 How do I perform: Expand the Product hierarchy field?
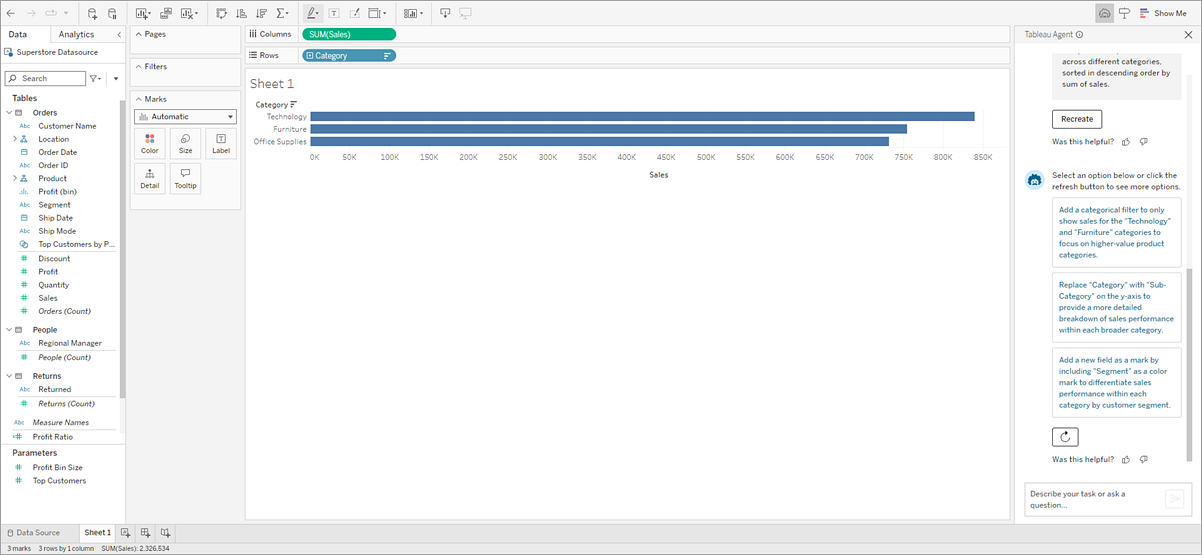click(15, 178)
